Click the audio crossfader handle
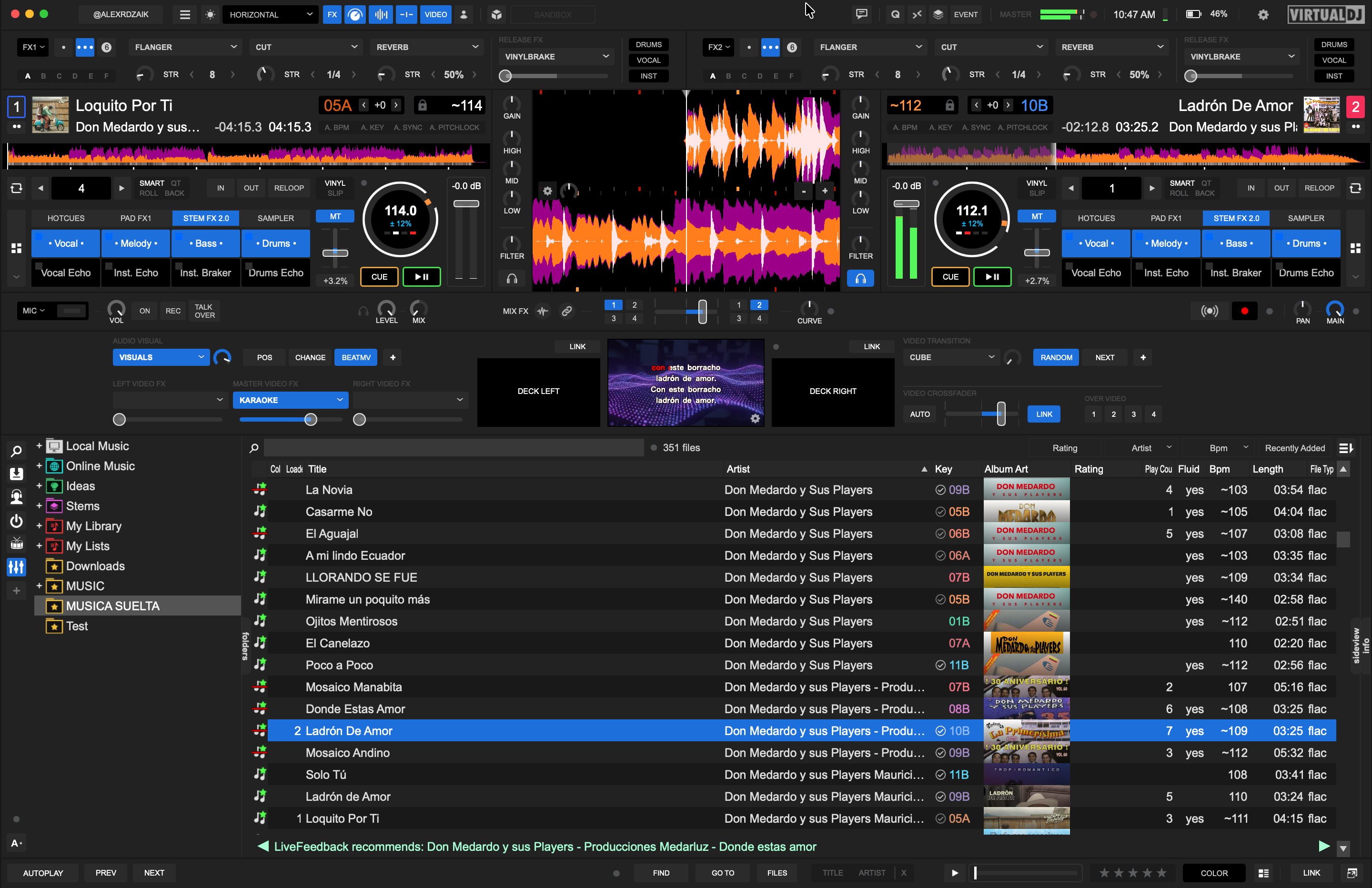 702,312
